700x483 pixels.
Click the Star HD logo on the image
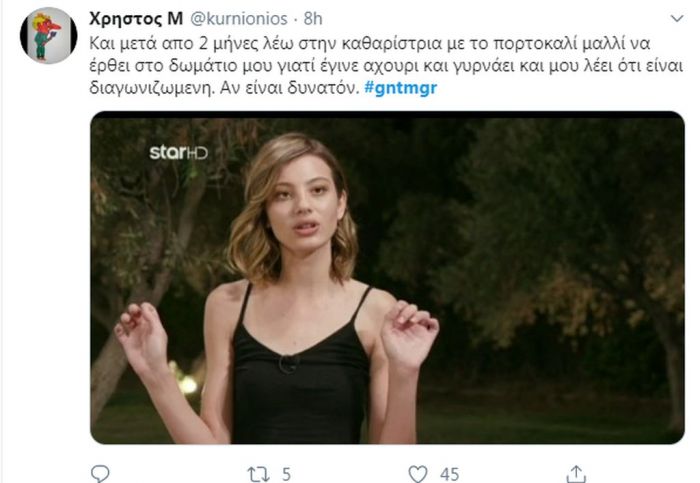click(x=179, y=153)
